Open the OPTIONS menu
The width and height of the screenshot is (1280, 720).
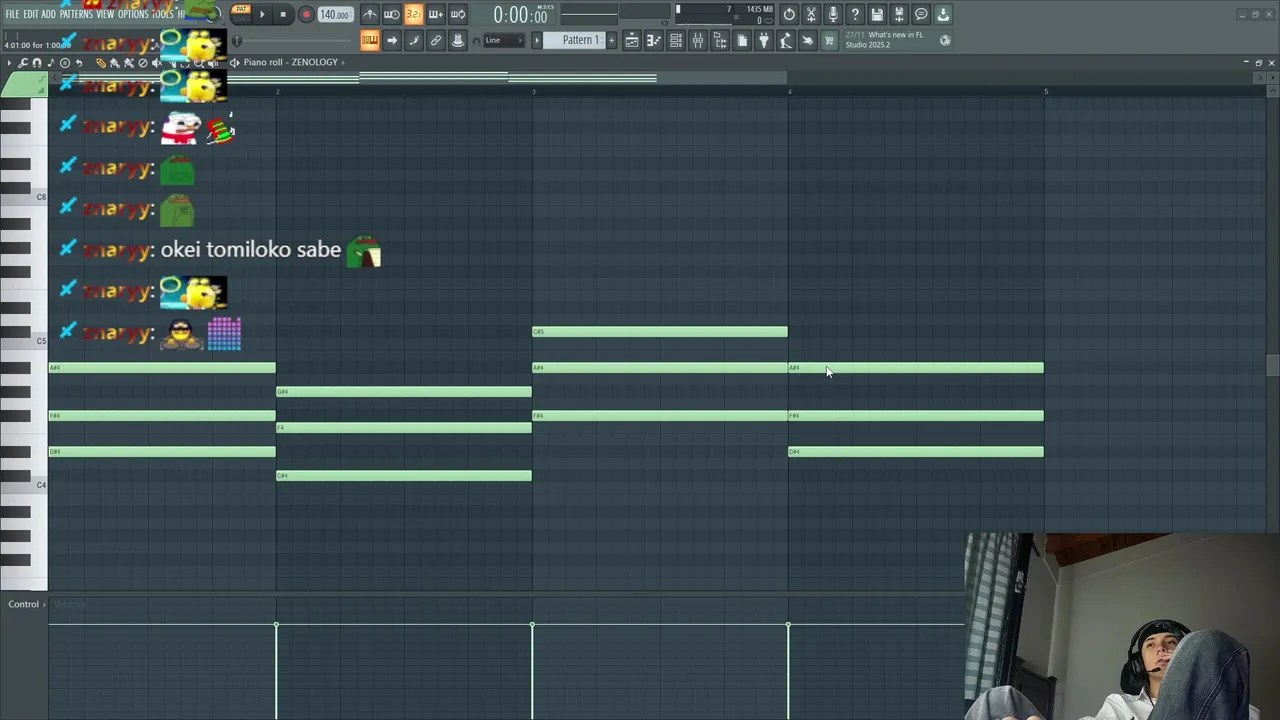click(x=133, y=14)
